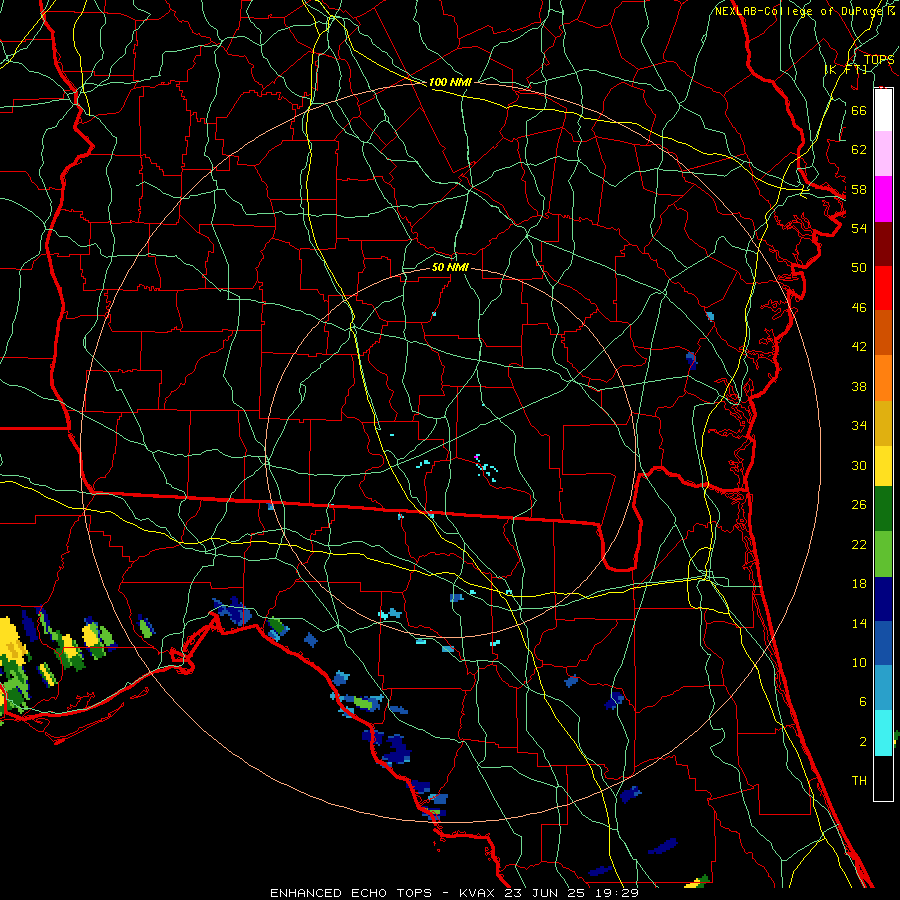
Task: Click the navy blue legend swatch
Action: [883, 599]
